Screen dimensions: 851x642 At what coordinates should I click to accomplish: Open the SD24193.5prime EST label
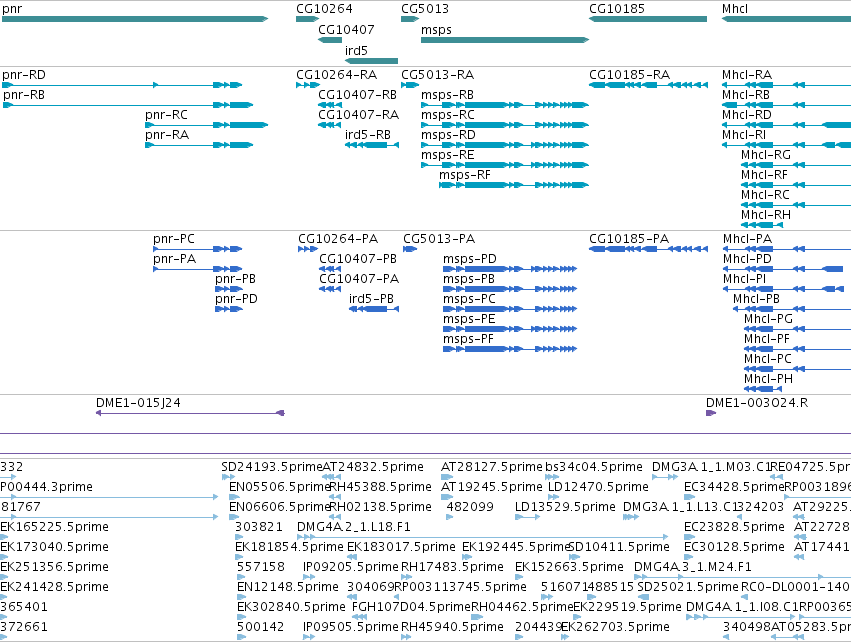coord(272,467)
